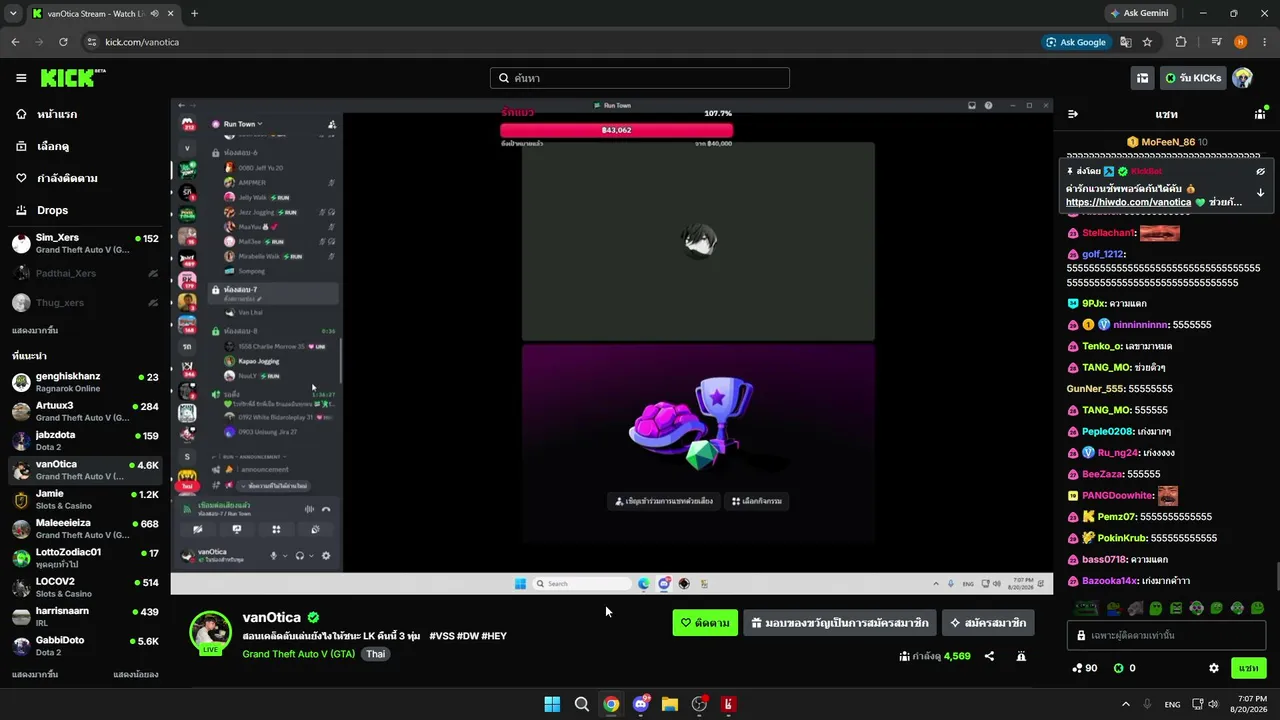Collapse the chat panel with arrow icon
Viewport: 1280px width, 720px height.
1073,114
